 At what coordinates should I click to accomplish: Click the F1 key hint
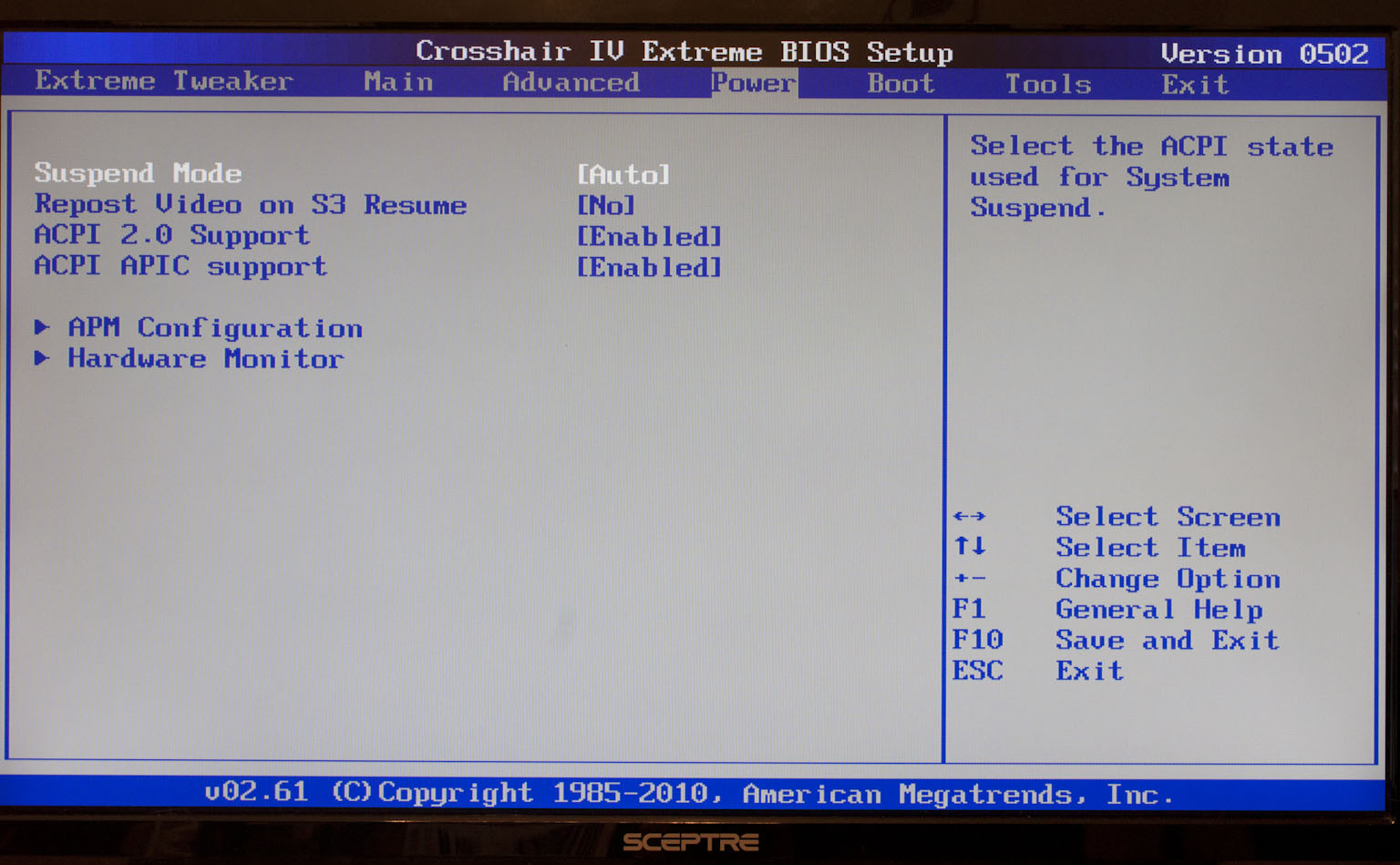click(x=968, y=609)
